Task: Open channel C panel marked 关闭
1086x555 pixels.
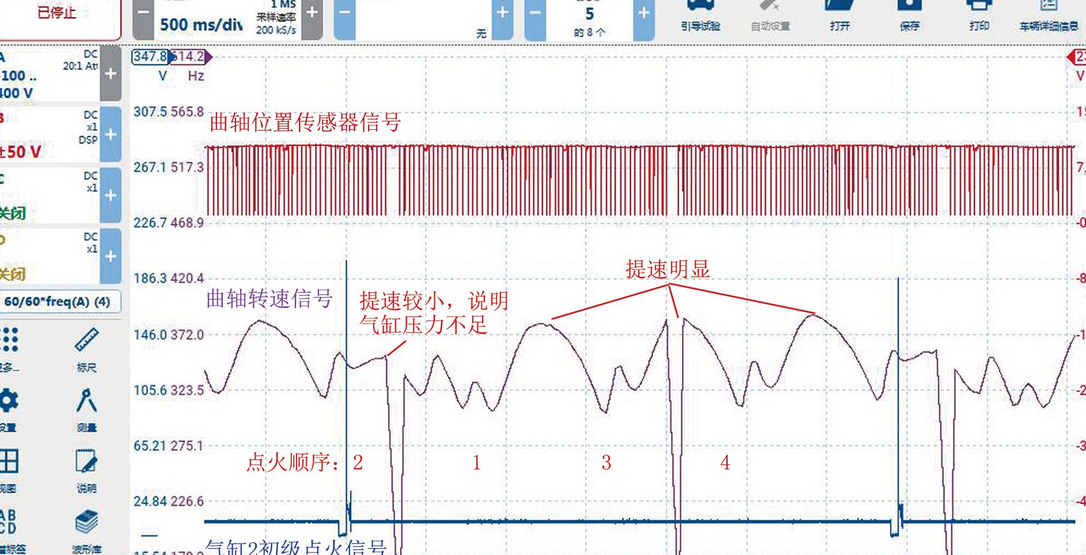Action: (48, 195)
